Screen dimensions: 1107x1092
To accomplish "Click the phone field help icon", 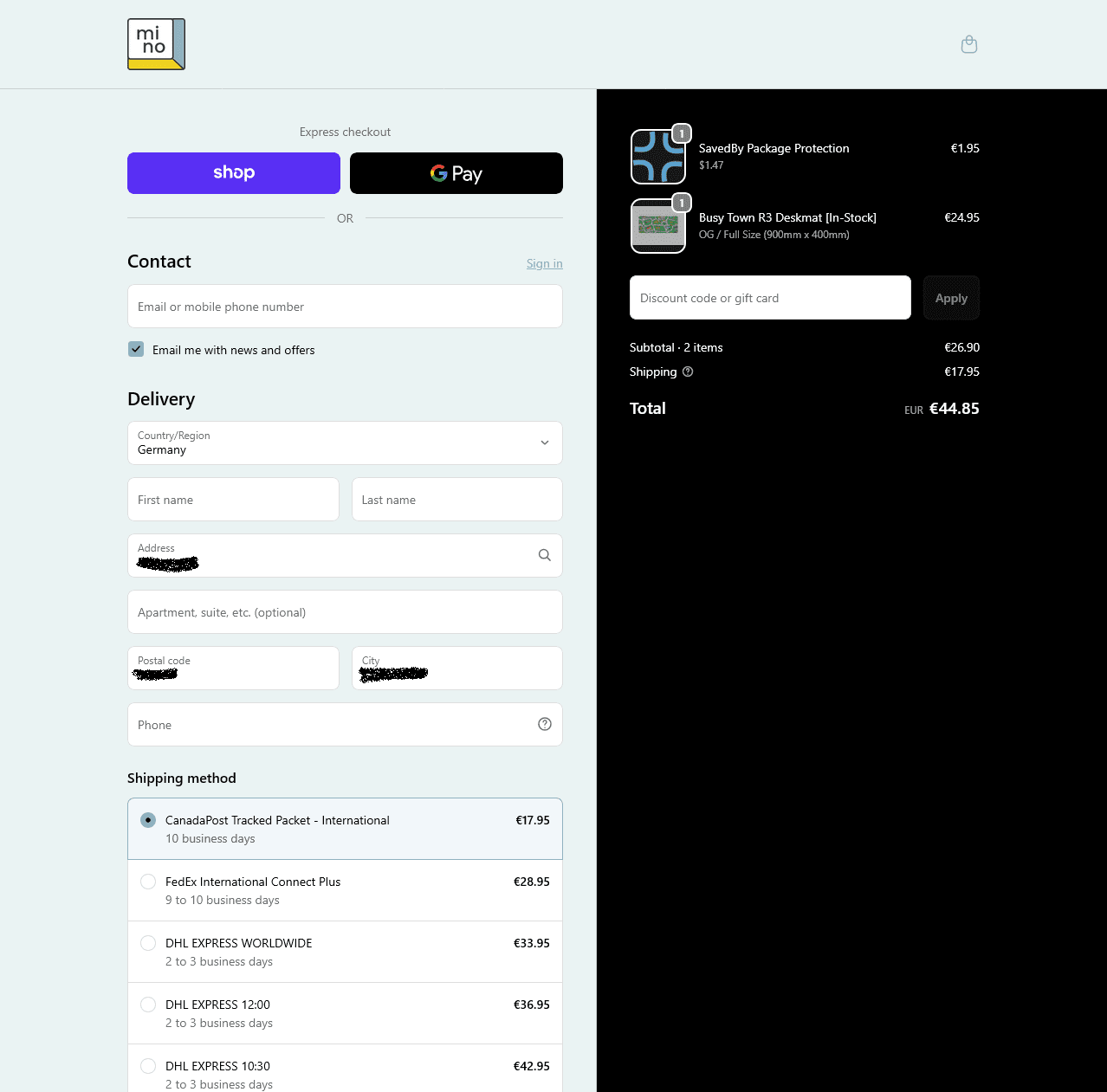I will [x=545, y=724].
